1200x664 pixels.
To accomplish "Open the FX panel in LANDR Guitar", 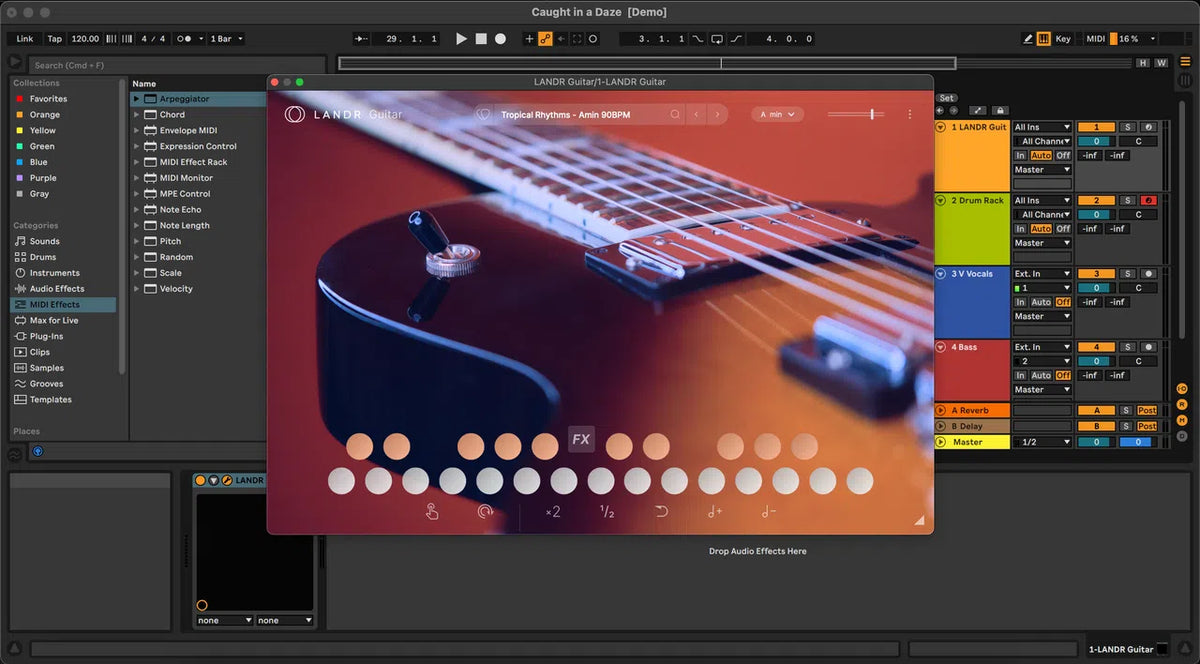I will coord(581,439).
